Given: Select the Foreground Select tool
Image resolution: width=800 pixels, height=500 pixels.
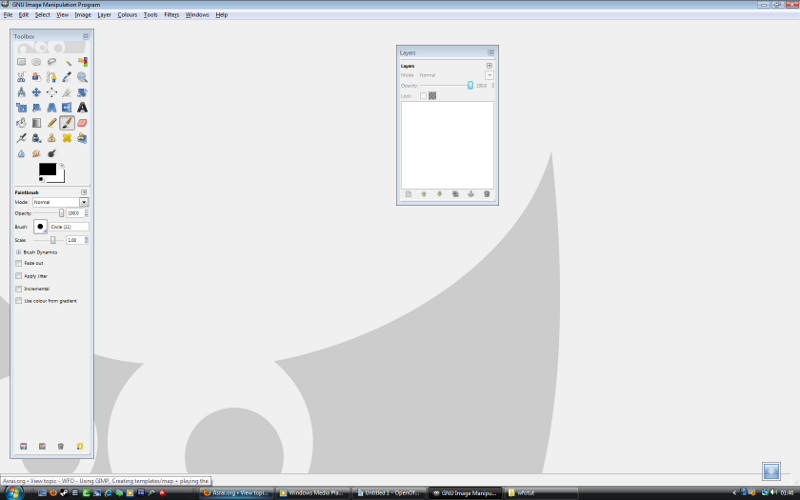Looking at the screenshot, I should coord(36,77).
